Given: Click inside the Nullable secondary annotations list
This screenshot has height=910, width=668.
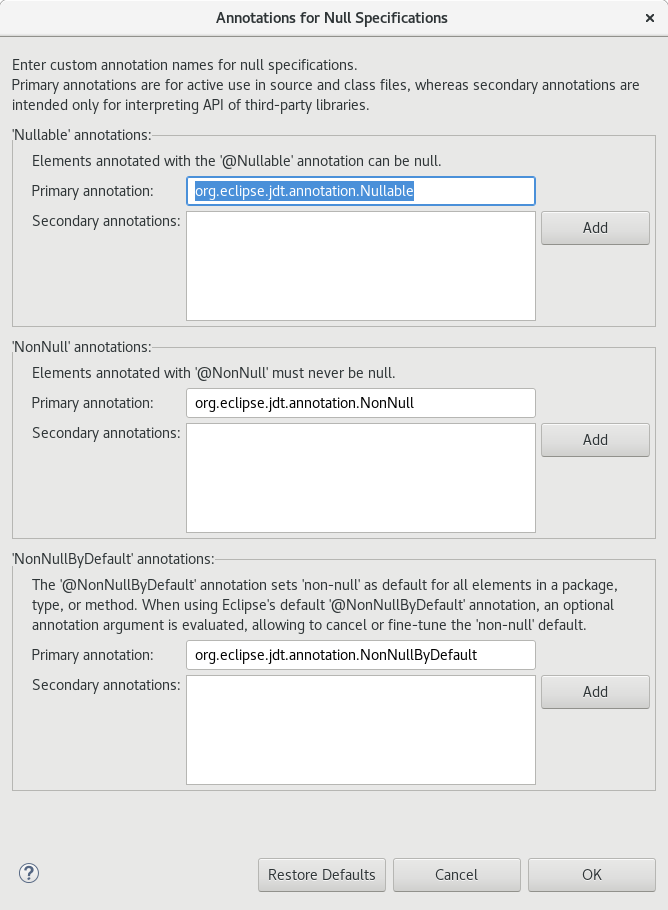Looking at the screenshot, I should (360, 265).
